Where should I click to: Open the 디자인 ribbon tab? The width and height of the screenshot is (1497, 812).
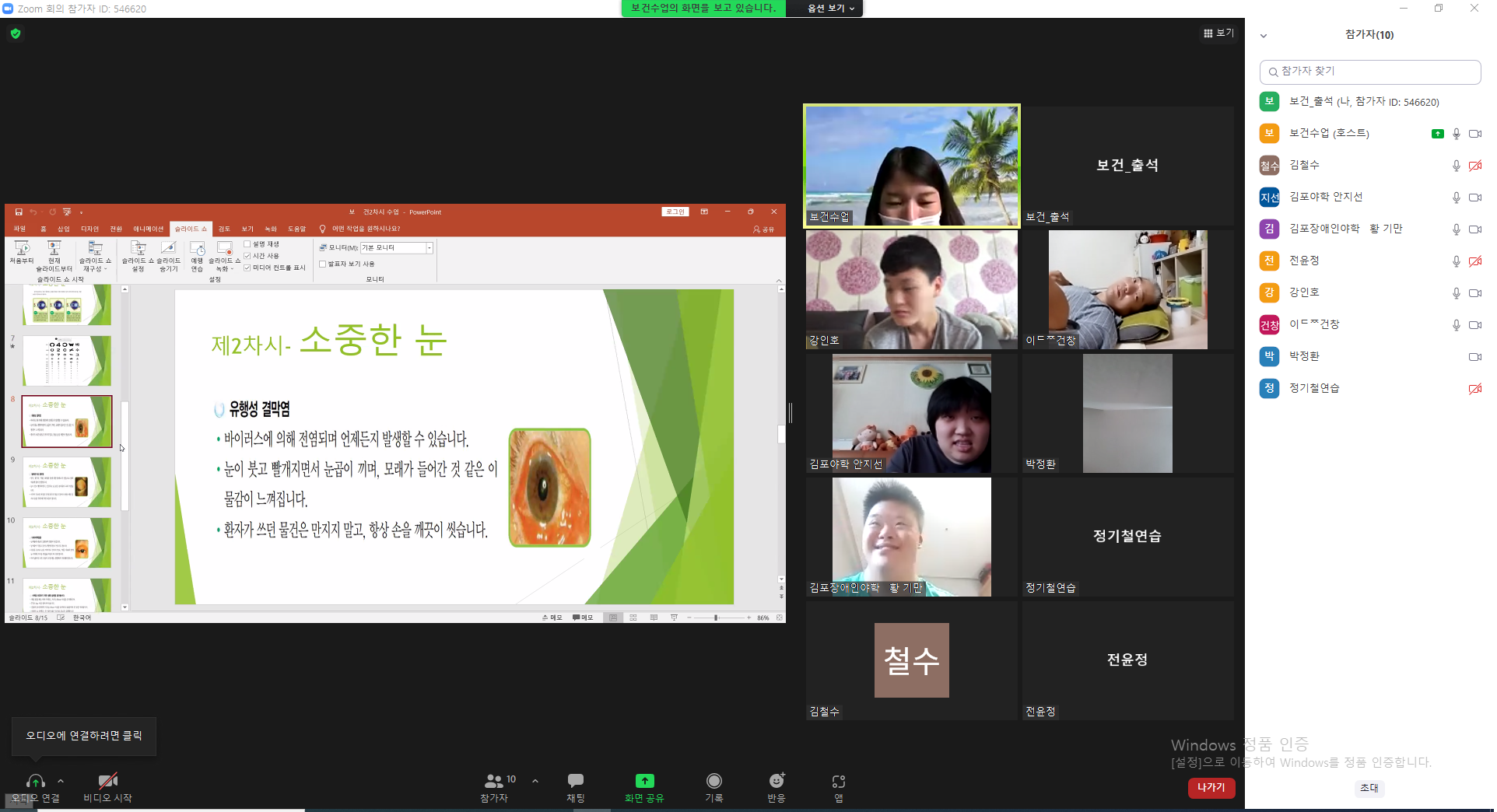(x=90, y=229)
